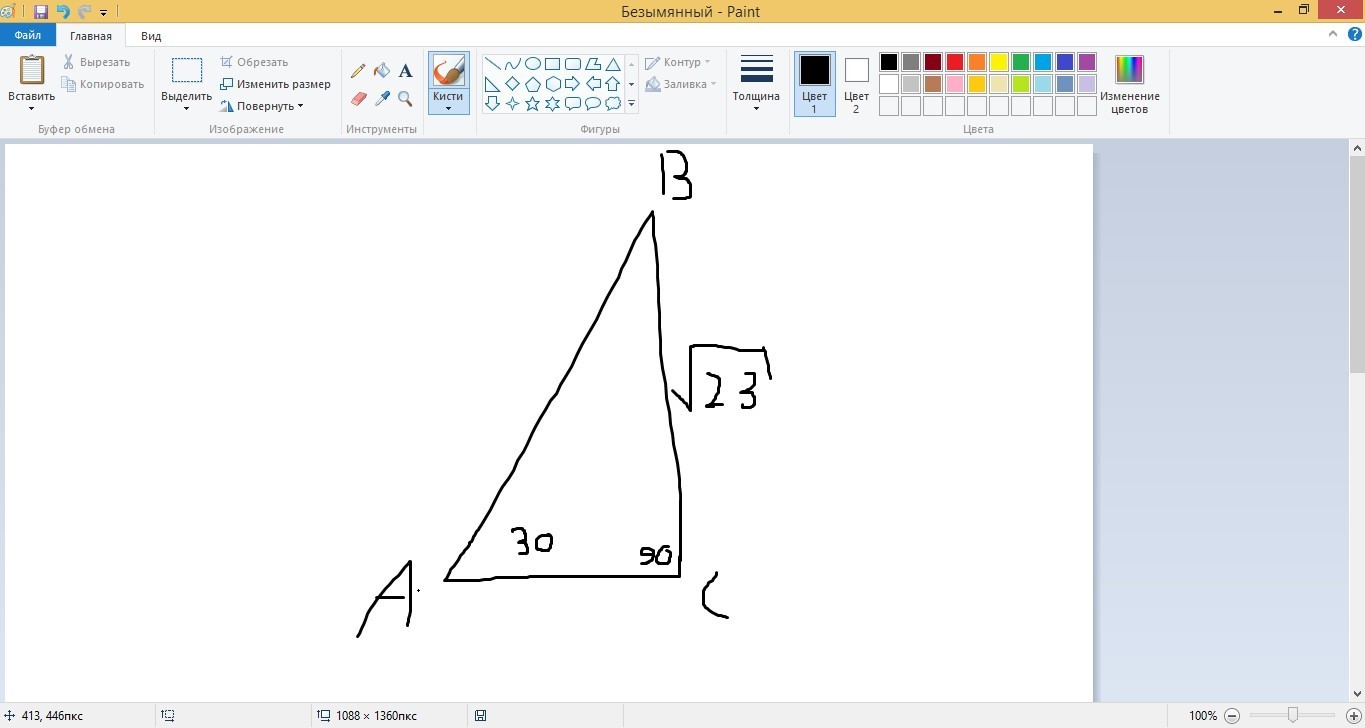Screen dimensions: 1365x728
Task: Open the Файл menu
Action: click(x=28, y=36)
